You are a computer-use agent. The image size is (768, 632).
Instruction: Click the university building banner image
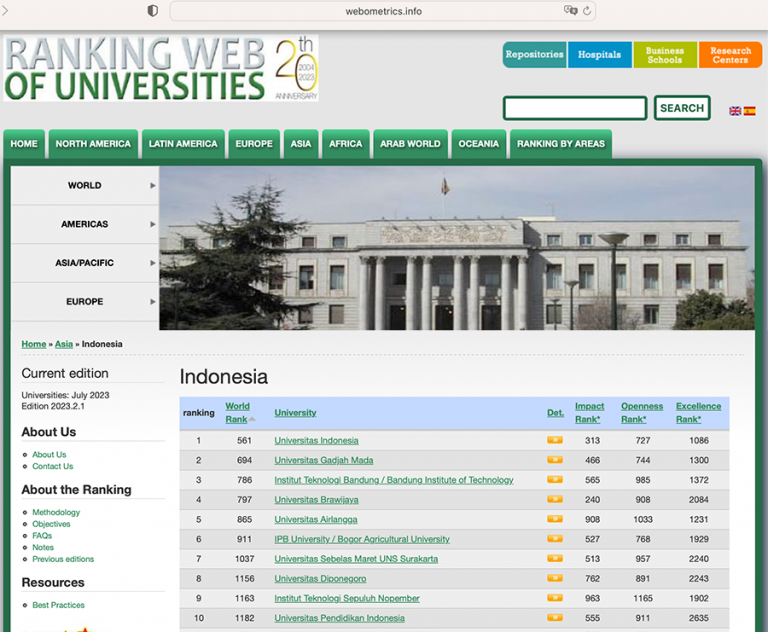click(x=456, y=248)
